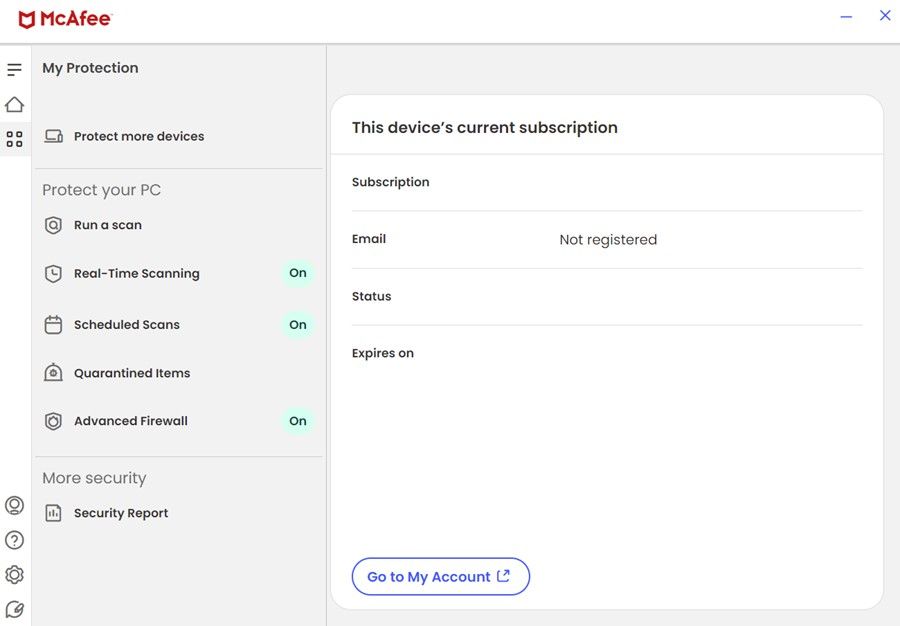Screen dimensions: 900x626
Task: Open the account profile icon
Action: coord(14,506)
